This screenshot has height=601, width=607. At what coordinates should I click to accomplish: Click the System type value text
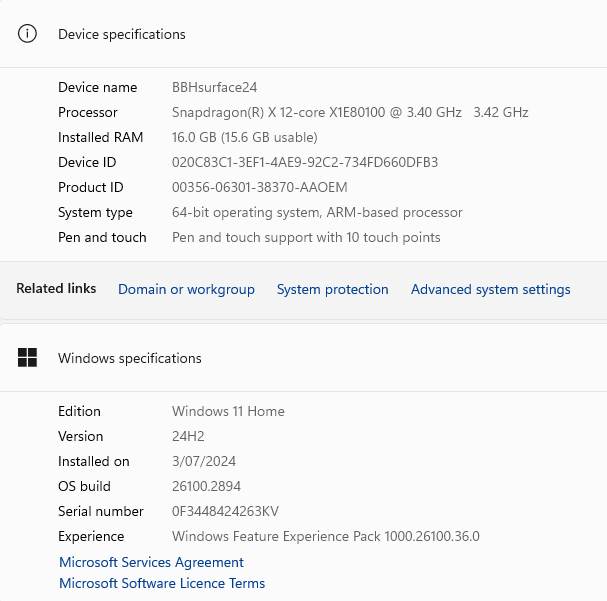317,212
